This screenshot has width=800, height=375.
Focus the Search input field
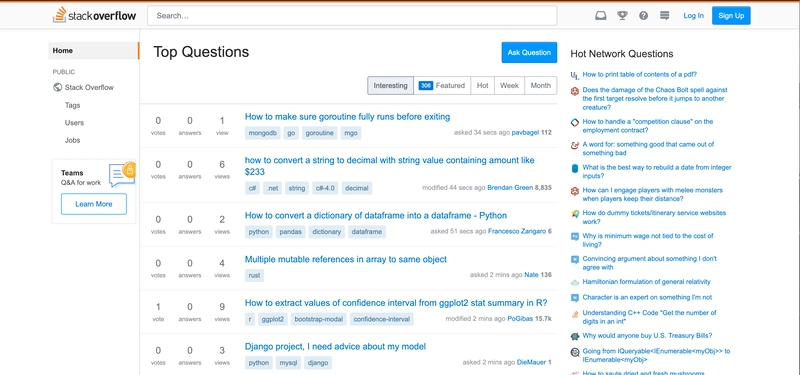point(352,16)
